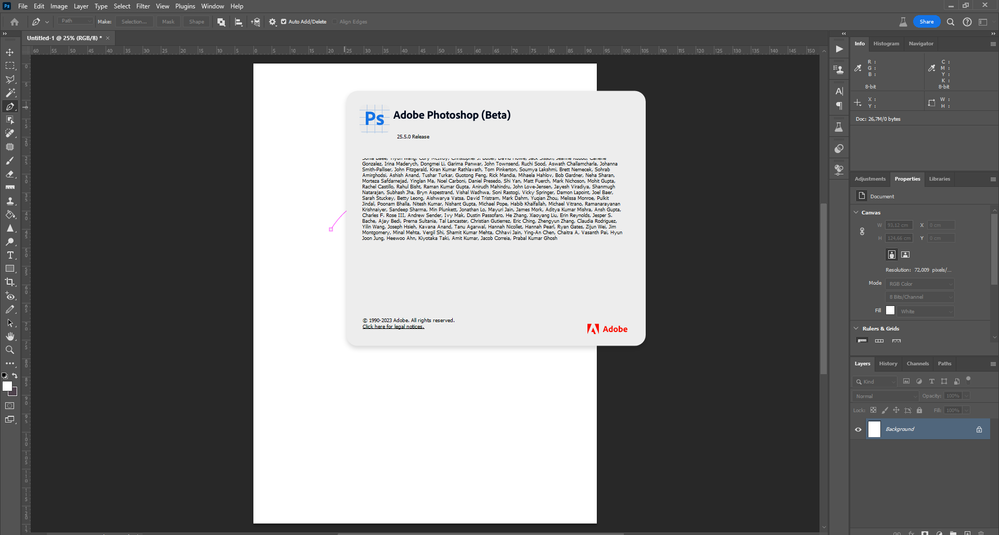Switch to the Histogram tab
The width and height of the screenshot is (999, 535).
point(886,43)
